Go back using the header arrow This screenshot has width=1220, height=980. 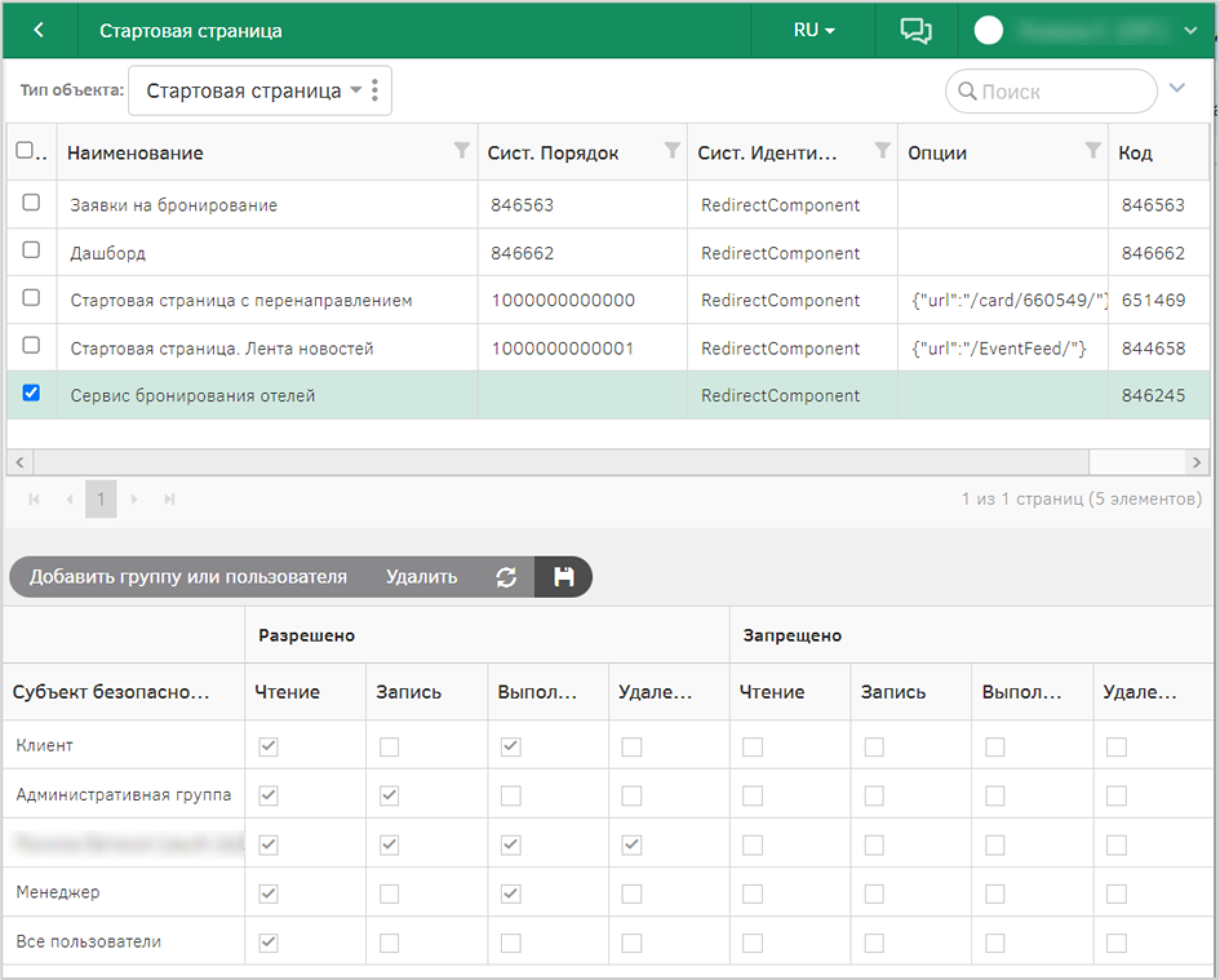pyautogui.click(x=39, y=30)
